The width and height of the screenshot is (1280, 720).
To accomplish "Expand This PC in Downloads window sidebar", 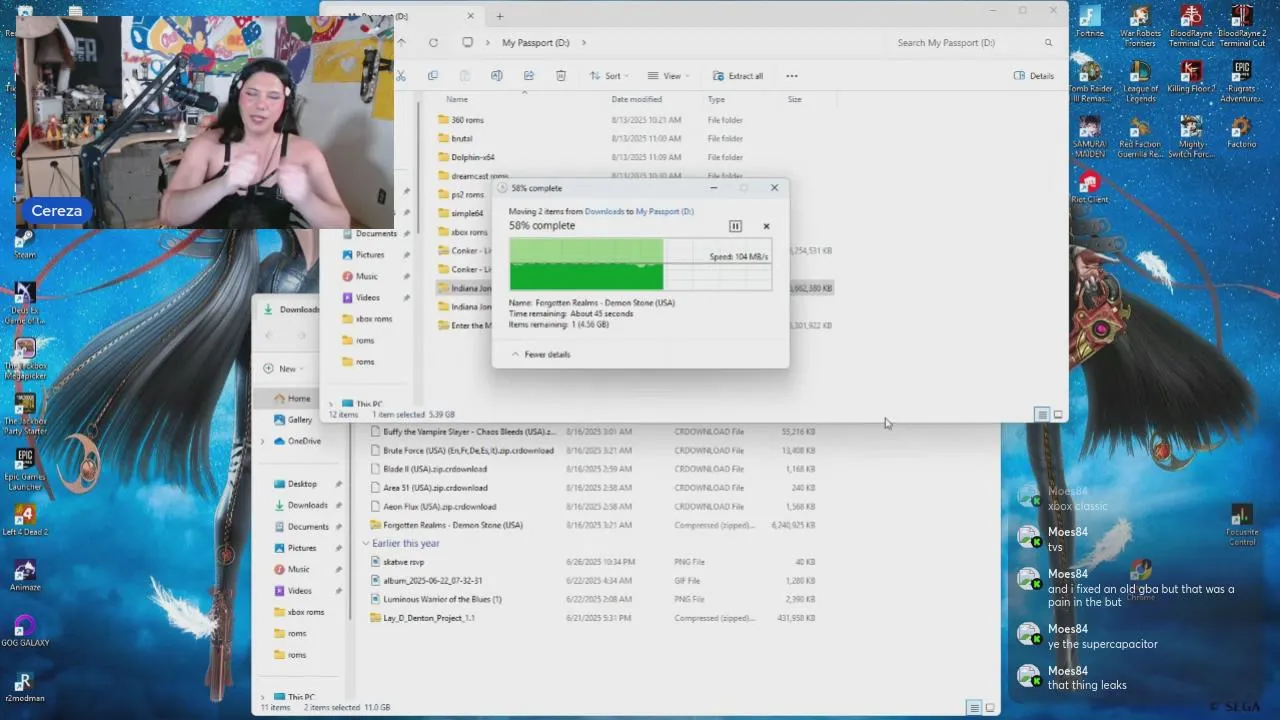I will (x=263, y=697).
